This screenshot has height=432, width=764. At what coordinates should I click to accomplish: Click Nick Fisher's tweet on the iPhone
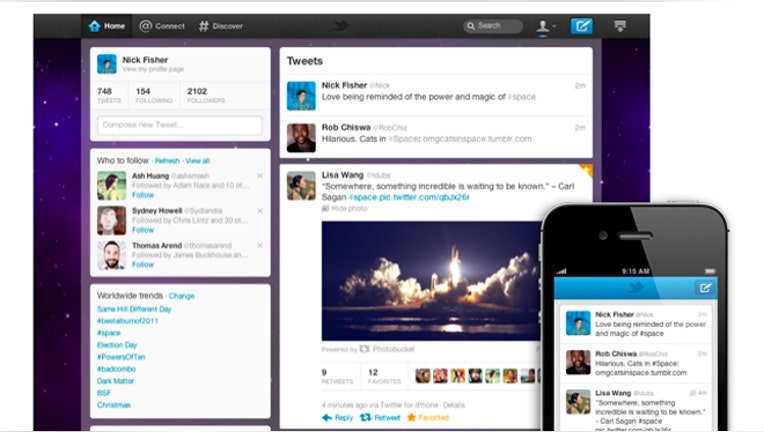click(x=636, y=324)
